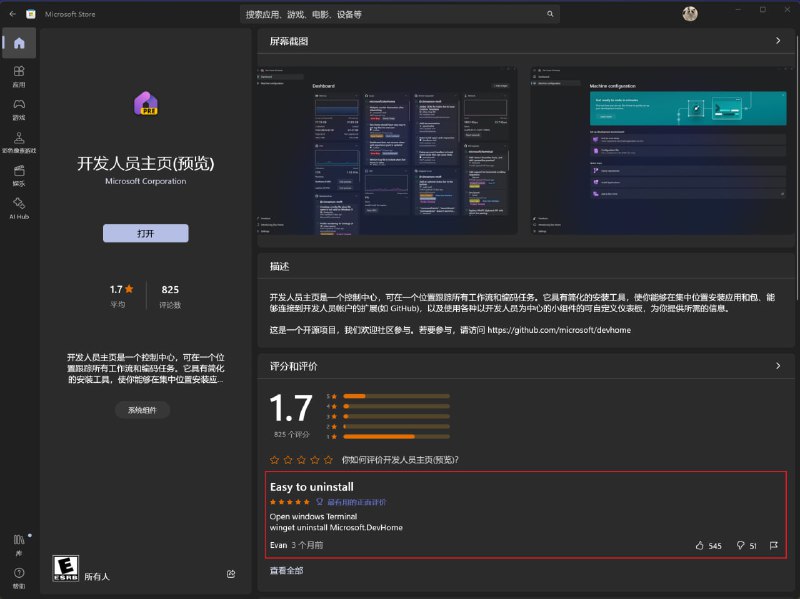Click 查看全部 to see all reviews
The height and width of the screenshot is (599, 800).
286,570
